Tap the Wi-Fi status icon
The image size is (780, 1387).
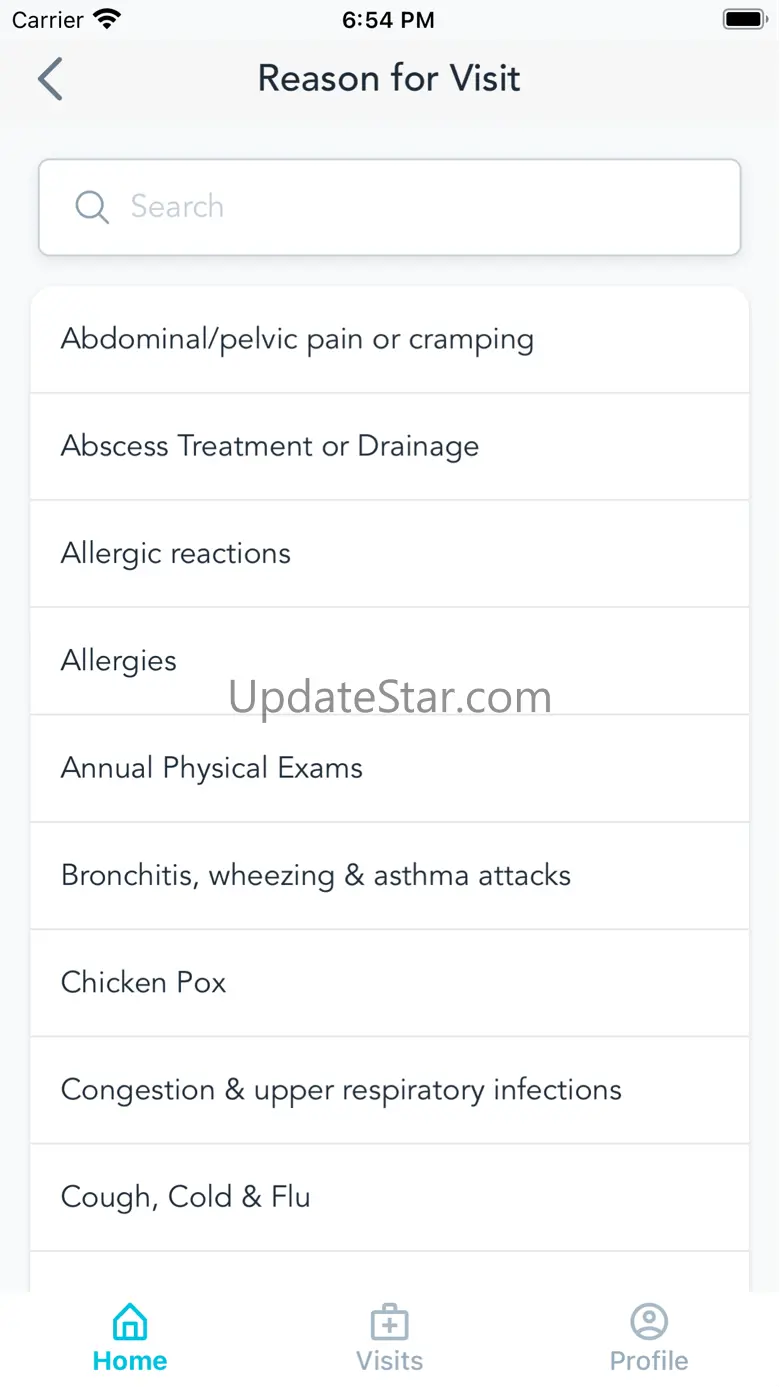coord(105,20)
